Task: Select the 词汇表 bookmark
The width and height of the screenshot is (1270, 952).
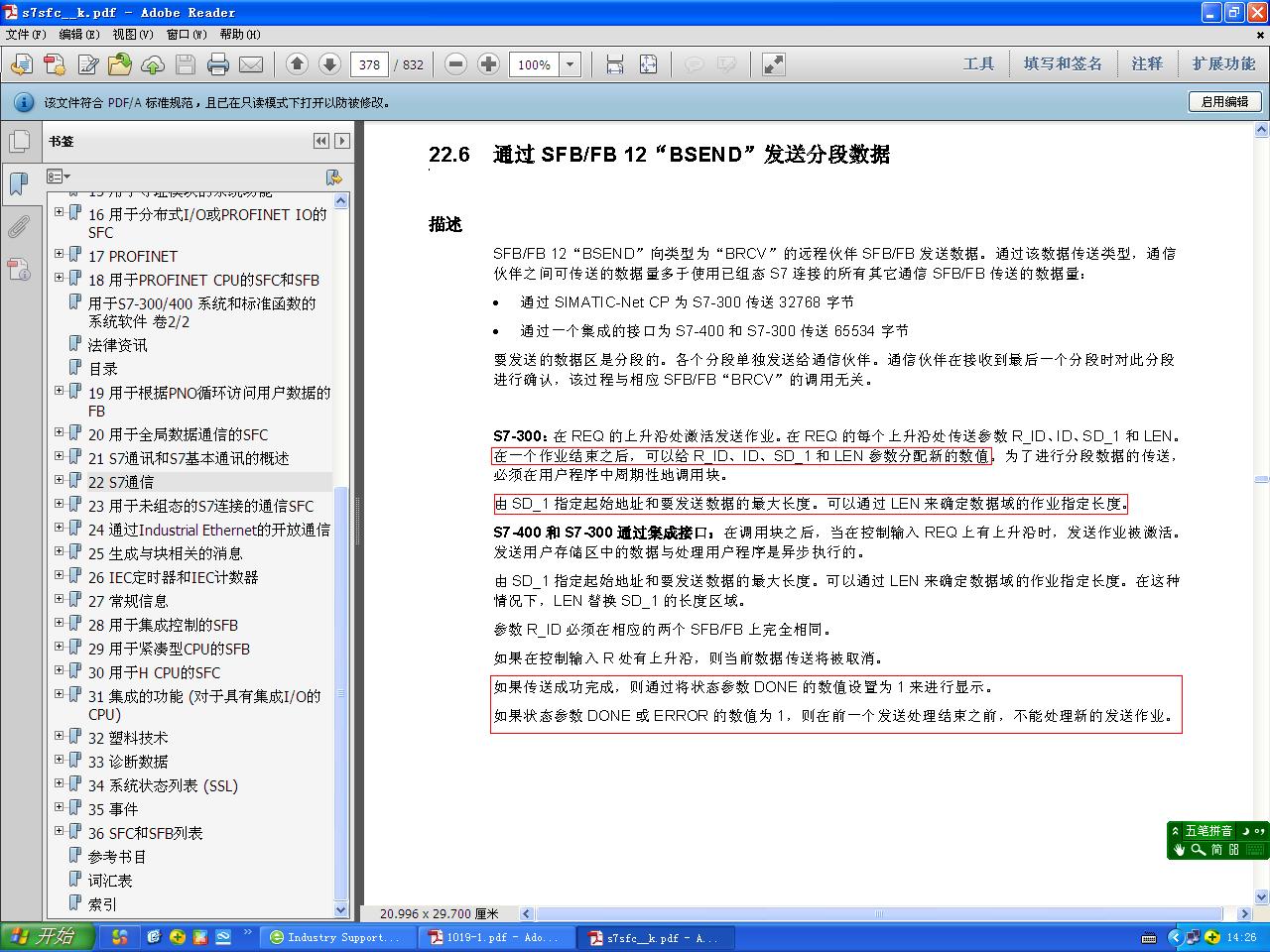Action: click(109, 881)
